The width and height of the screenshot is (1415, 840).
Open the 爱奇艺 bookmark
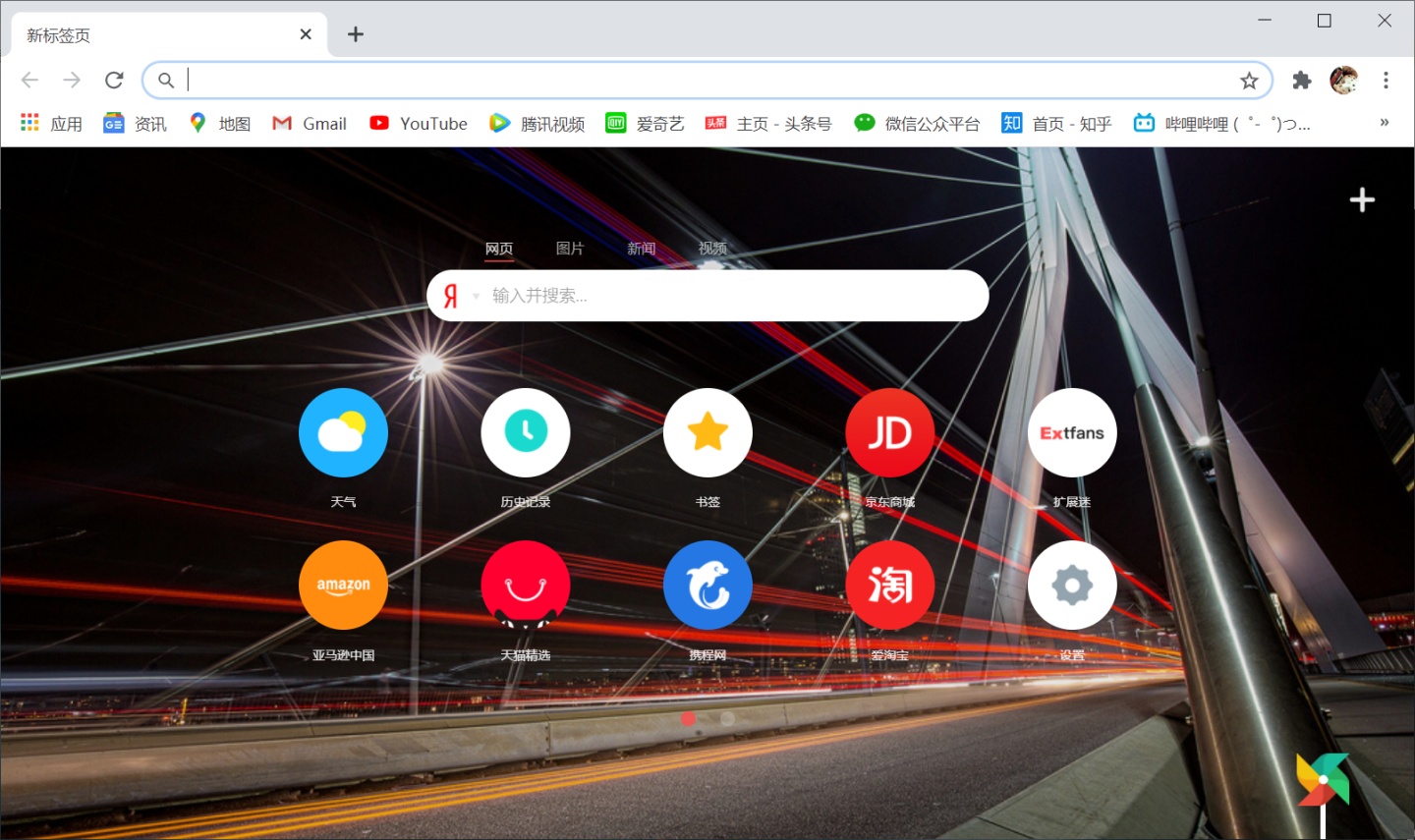click(645, 123)
